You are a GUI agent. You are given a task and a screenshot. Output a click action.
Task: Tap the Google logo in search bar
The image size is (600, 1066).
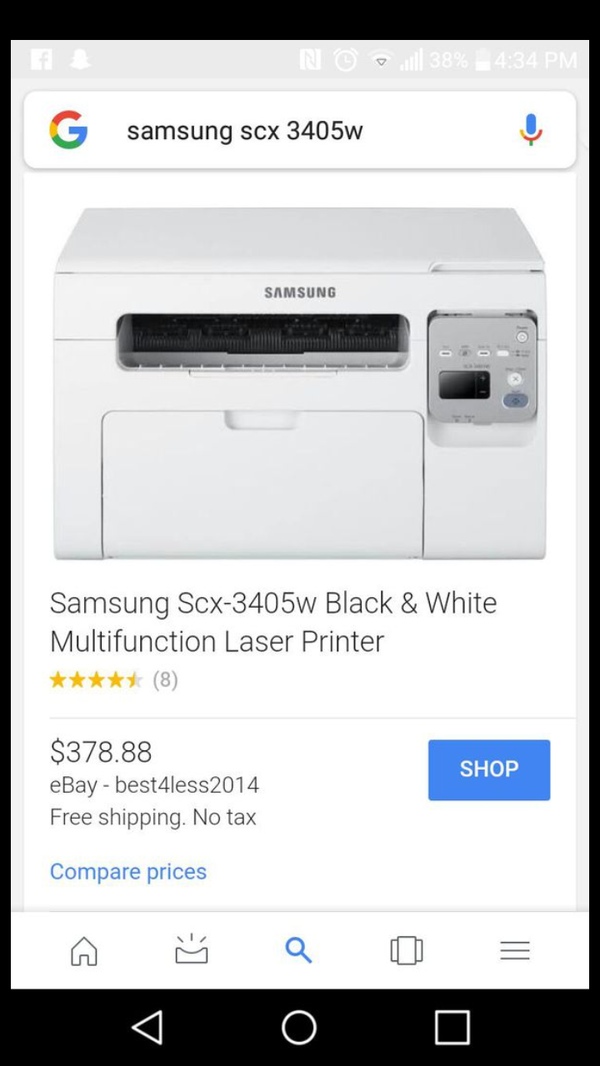pos(68,129)
